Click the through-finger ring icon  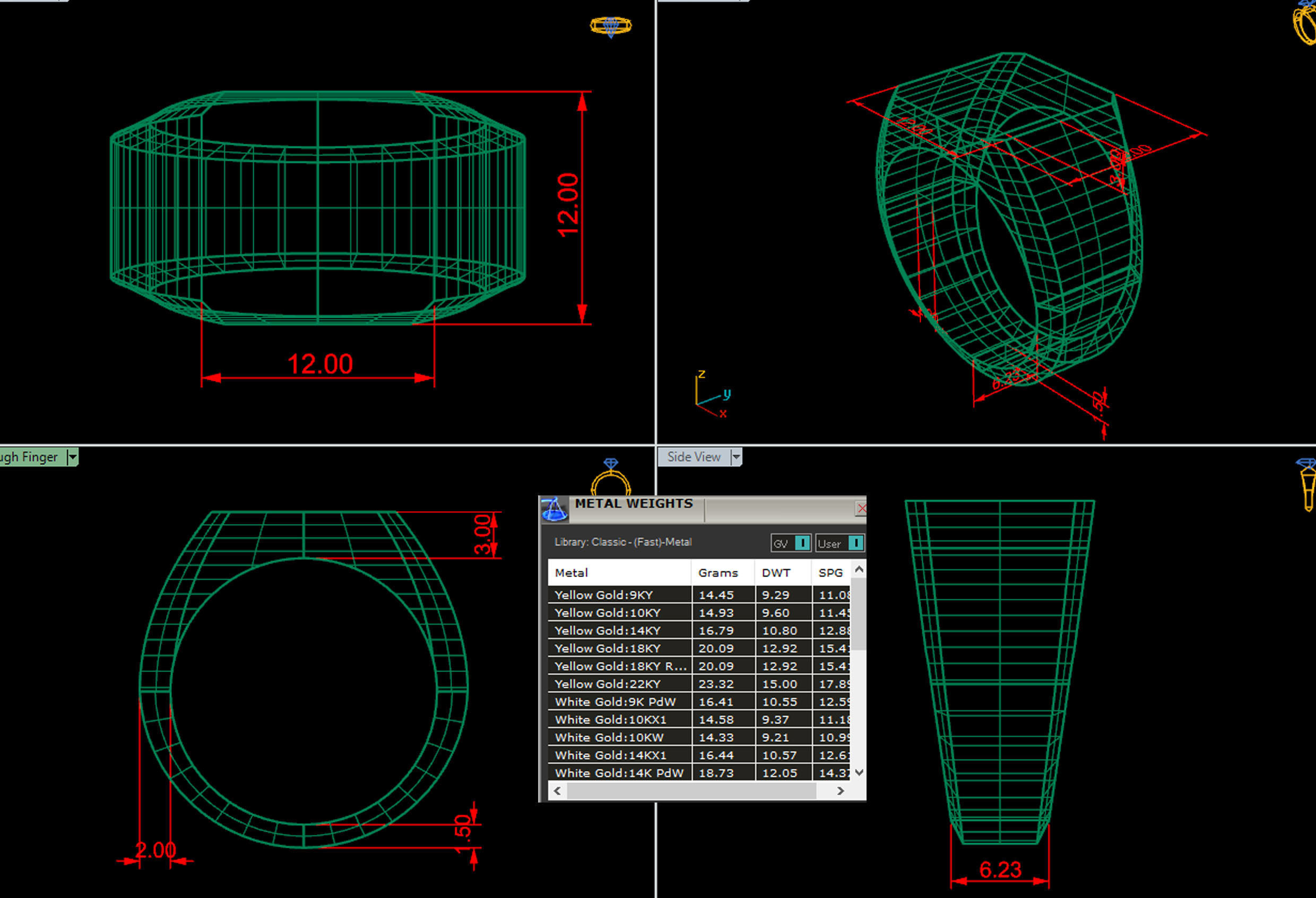click(610, 476)
